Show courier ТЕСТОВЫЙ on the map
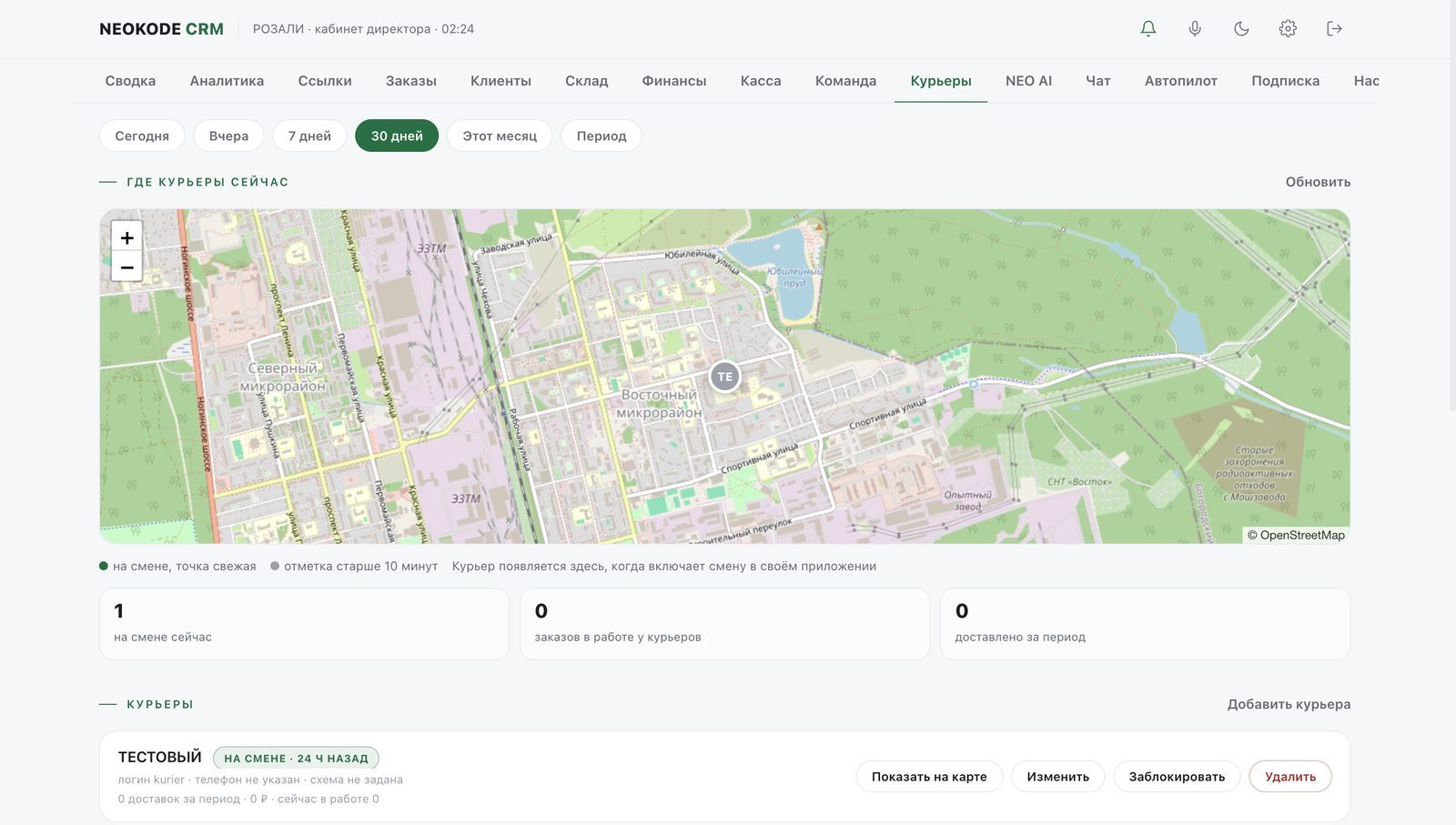 pos(929,777)
